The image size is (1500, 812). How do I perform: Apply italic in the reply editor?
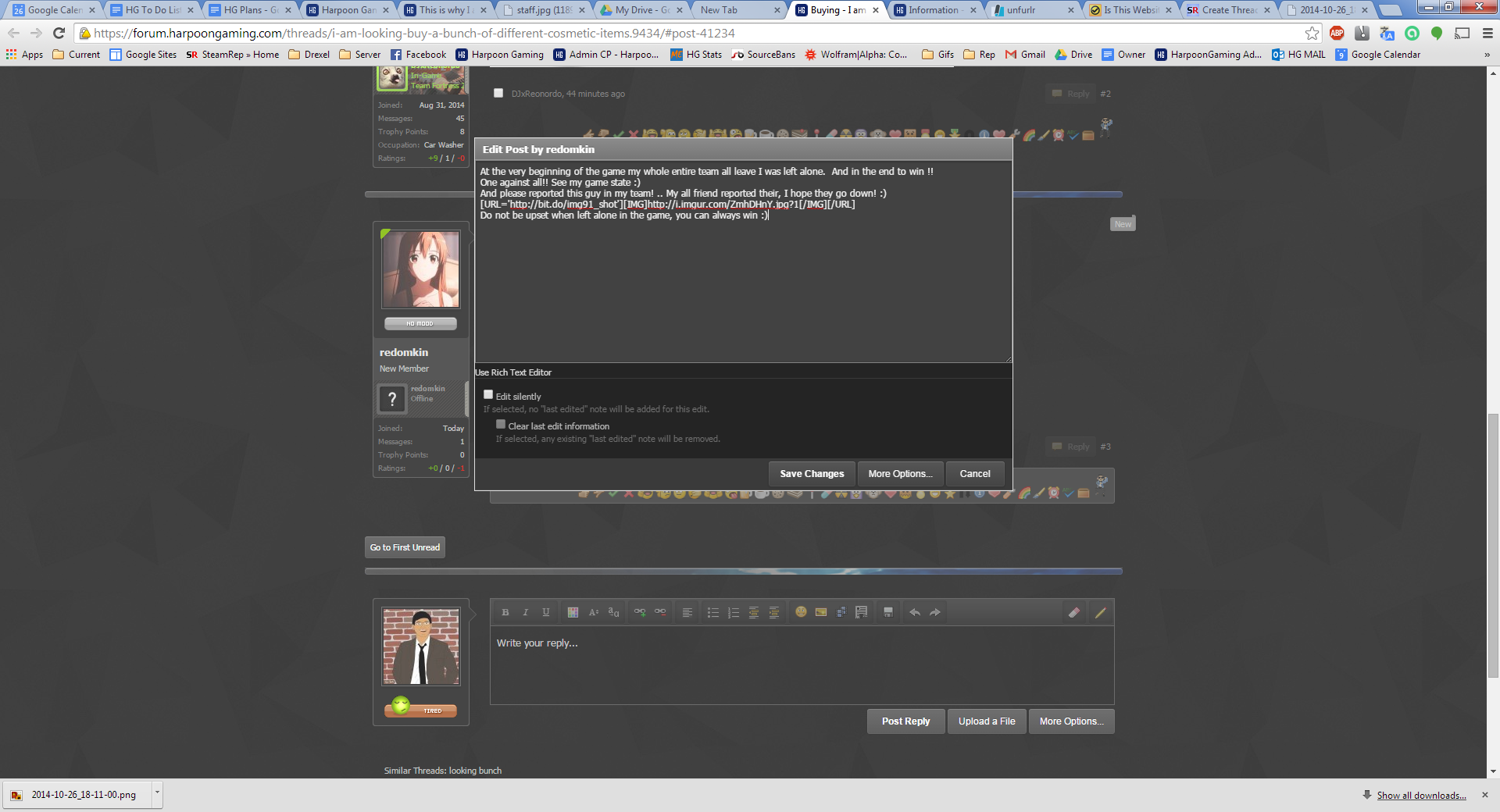[526, 613]
